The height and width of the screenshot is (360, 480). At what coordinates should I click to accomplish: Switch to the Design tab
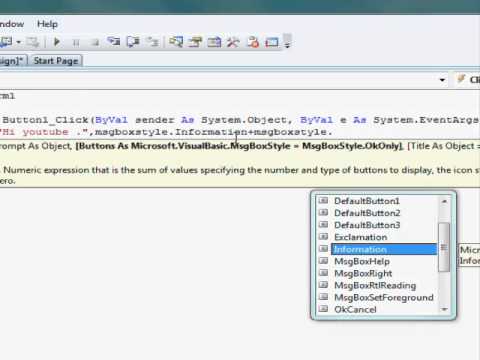(x=12, y=61)
